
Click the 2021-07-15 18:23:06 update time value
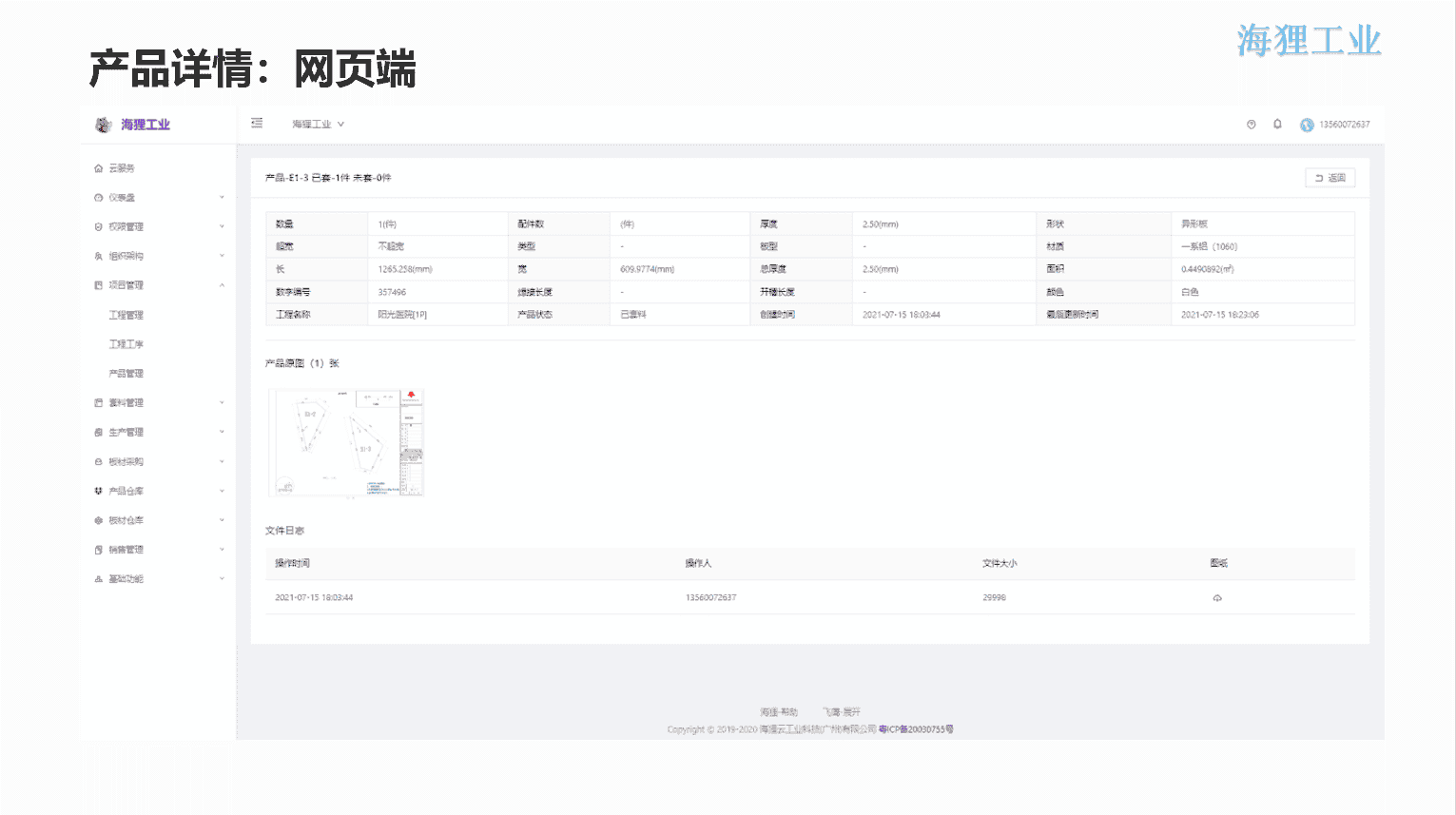(1220, 315)
